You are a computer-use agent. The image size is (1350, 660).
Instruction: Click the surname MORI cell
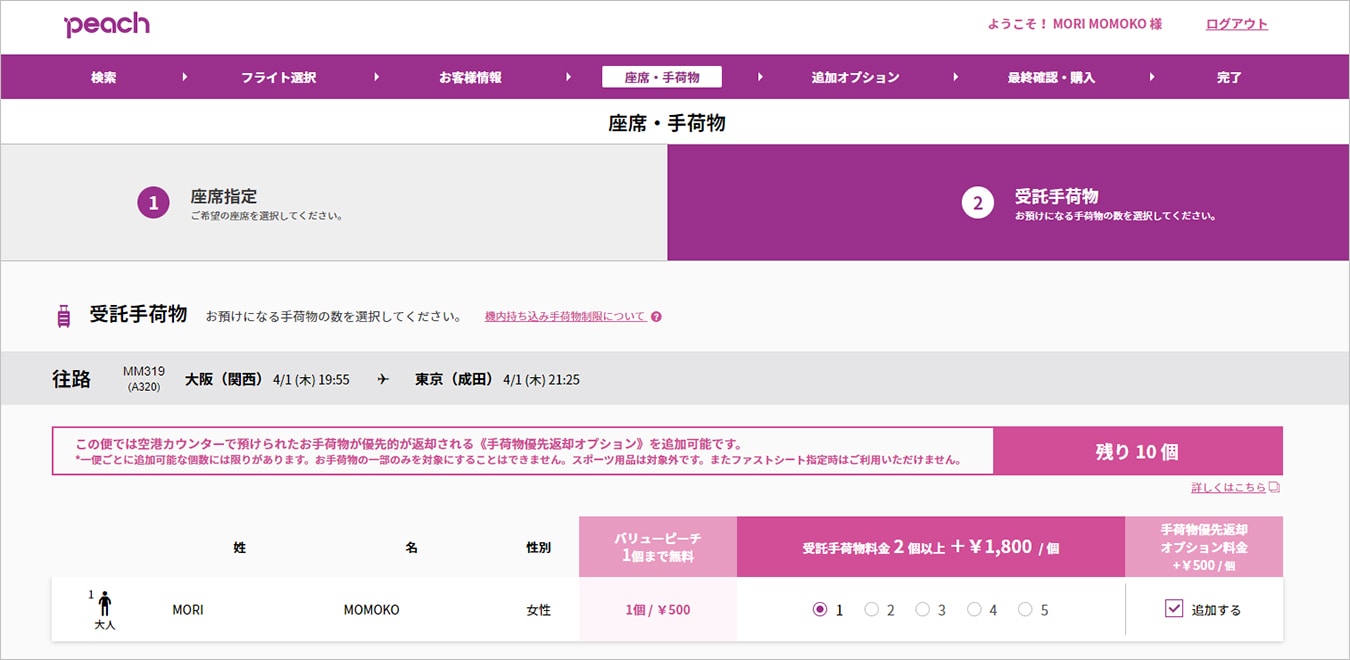tap(188, 610)
